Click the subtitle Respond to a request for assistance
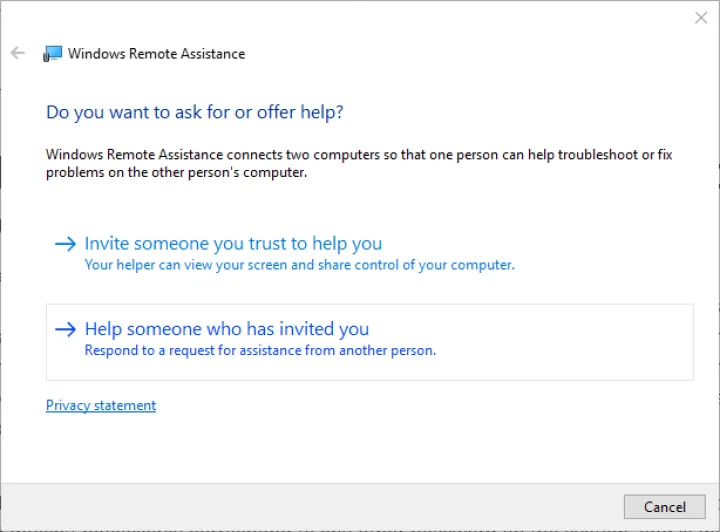The width and height of the screenshot is (720, 532). (260, 350)
